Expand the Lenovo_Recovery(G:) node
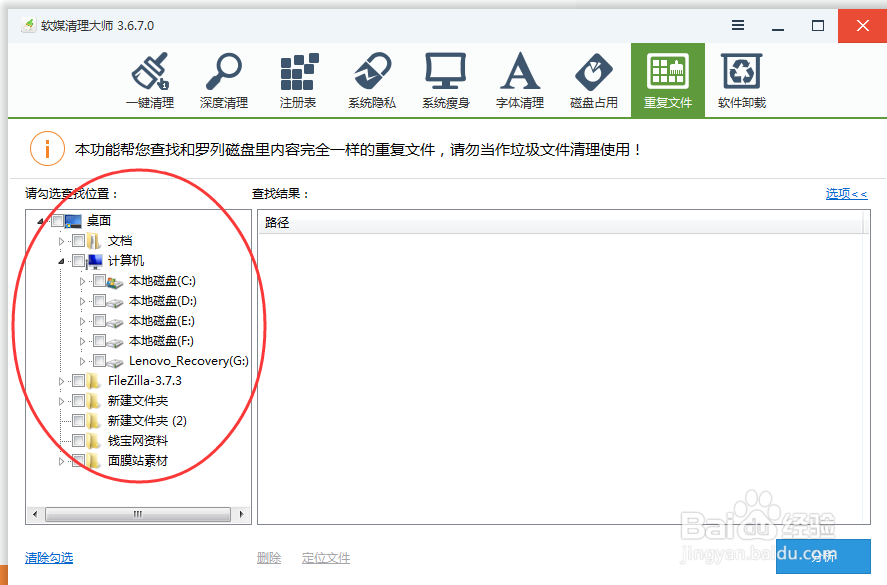This screenshot has width=887, height=585. pyautogui.click(x=84, y=361)
